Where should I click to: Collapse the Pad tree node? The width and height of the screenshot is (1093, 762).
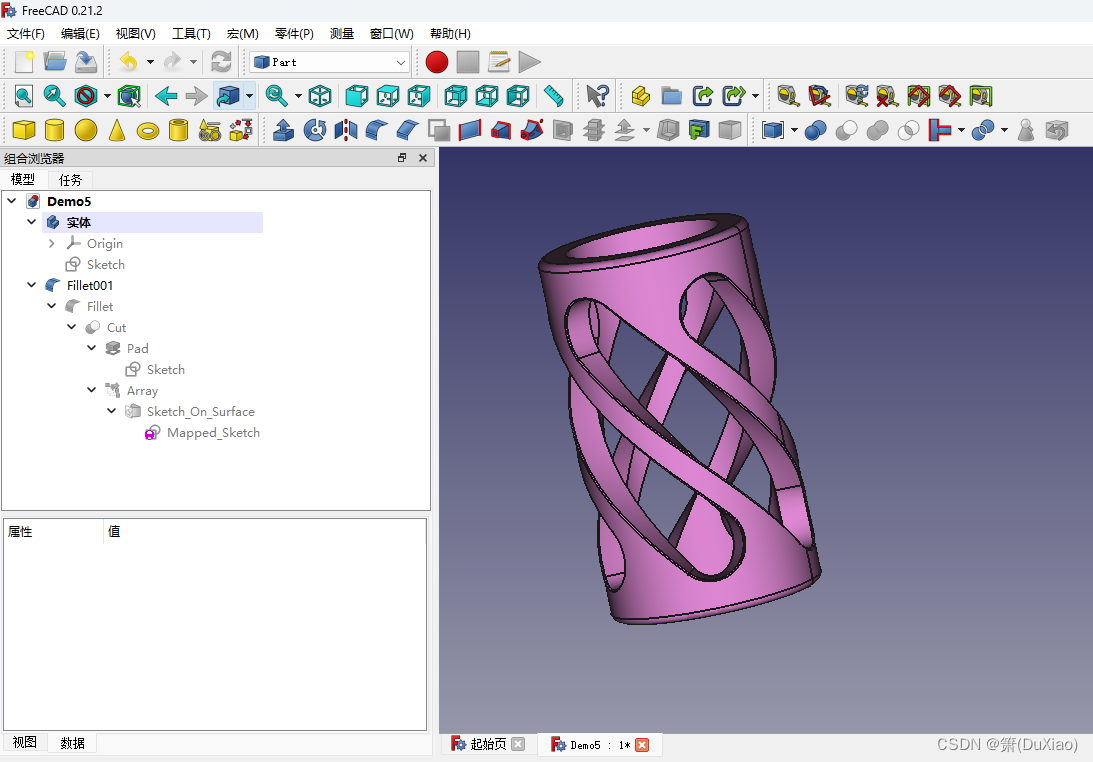point(91,348)
